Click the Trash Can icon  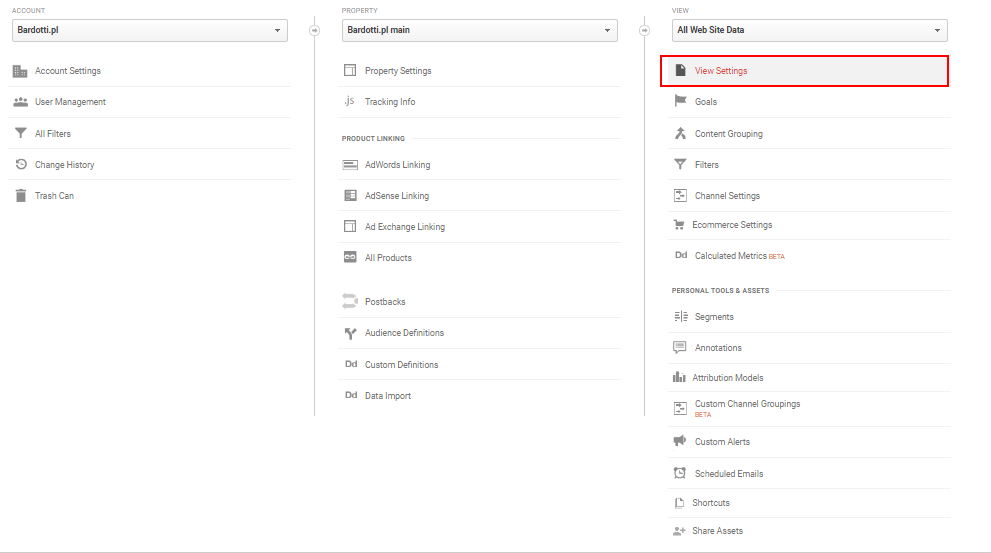click(x=21, y=195)
